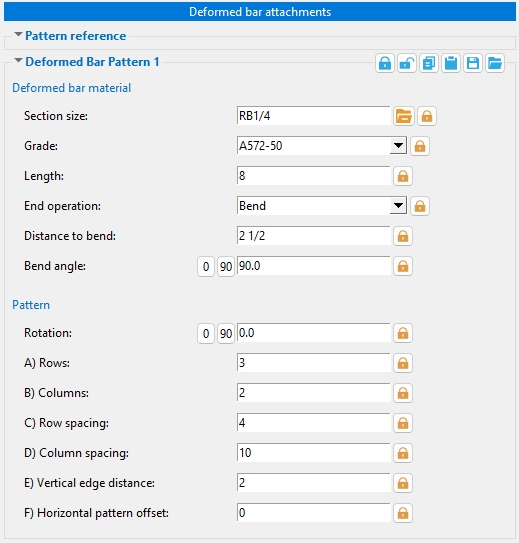Viewport: 519px width, 543px height.
Task: Toggle the lock beside the Bend angle field
Action: pos(403,266)
